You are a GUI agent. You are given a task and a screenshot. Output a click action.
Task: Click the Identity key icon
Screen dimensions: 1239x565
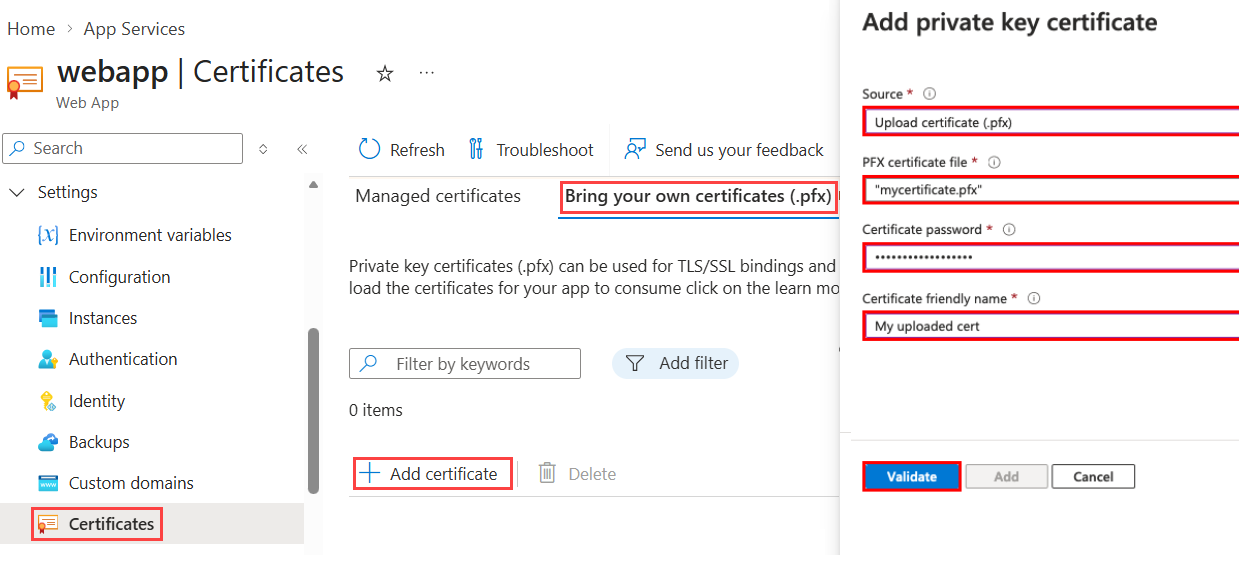[x=48, y=401]
